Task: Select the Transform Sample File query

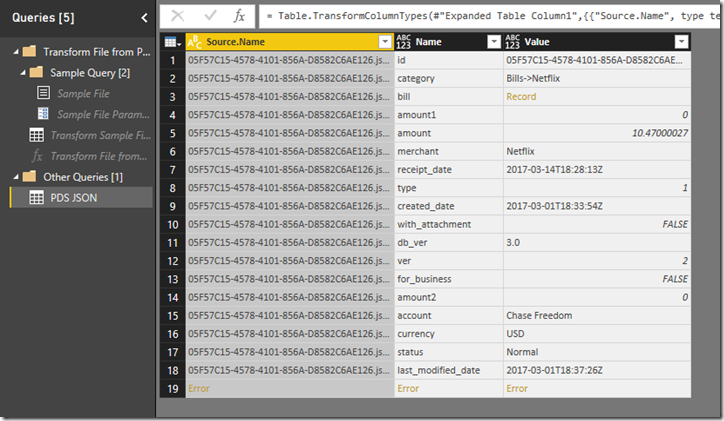Action: [100, 135]
